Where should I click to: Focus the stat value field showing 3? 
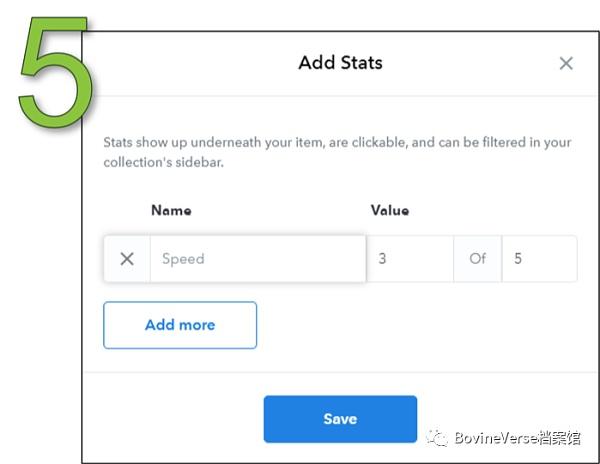pyautogui.click(x=410, y=259)
